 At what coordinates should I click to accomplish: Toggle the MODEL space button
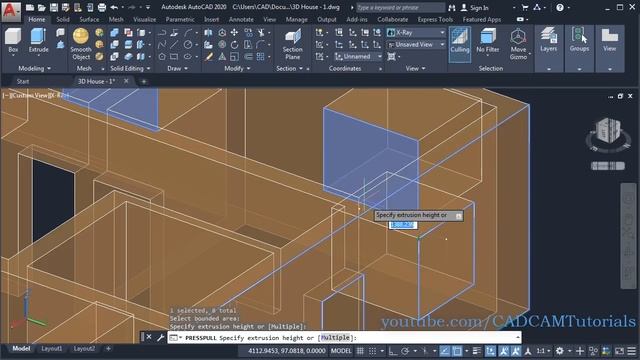[x=341, y=351]
